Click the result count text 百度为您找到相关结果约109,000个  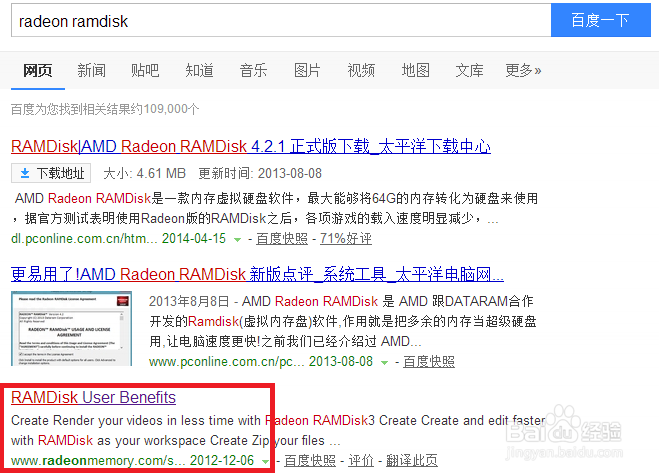105,109
